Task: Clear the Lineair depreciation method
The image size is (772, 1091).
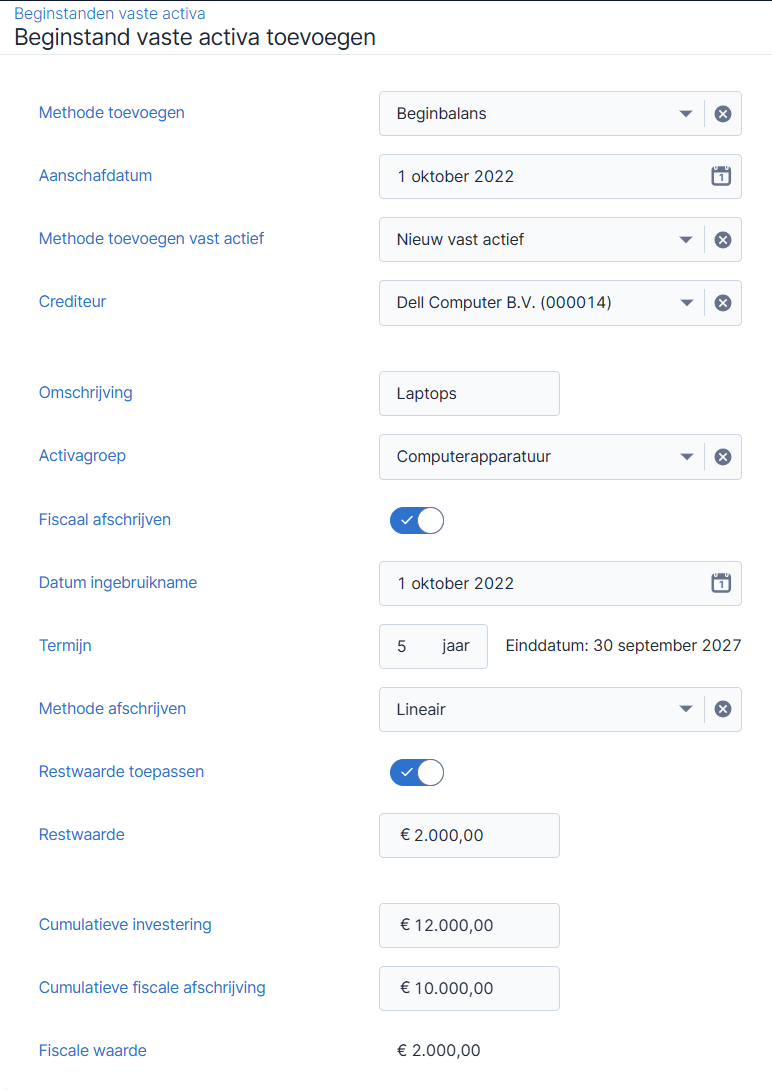Action: [x=723, y=709]
